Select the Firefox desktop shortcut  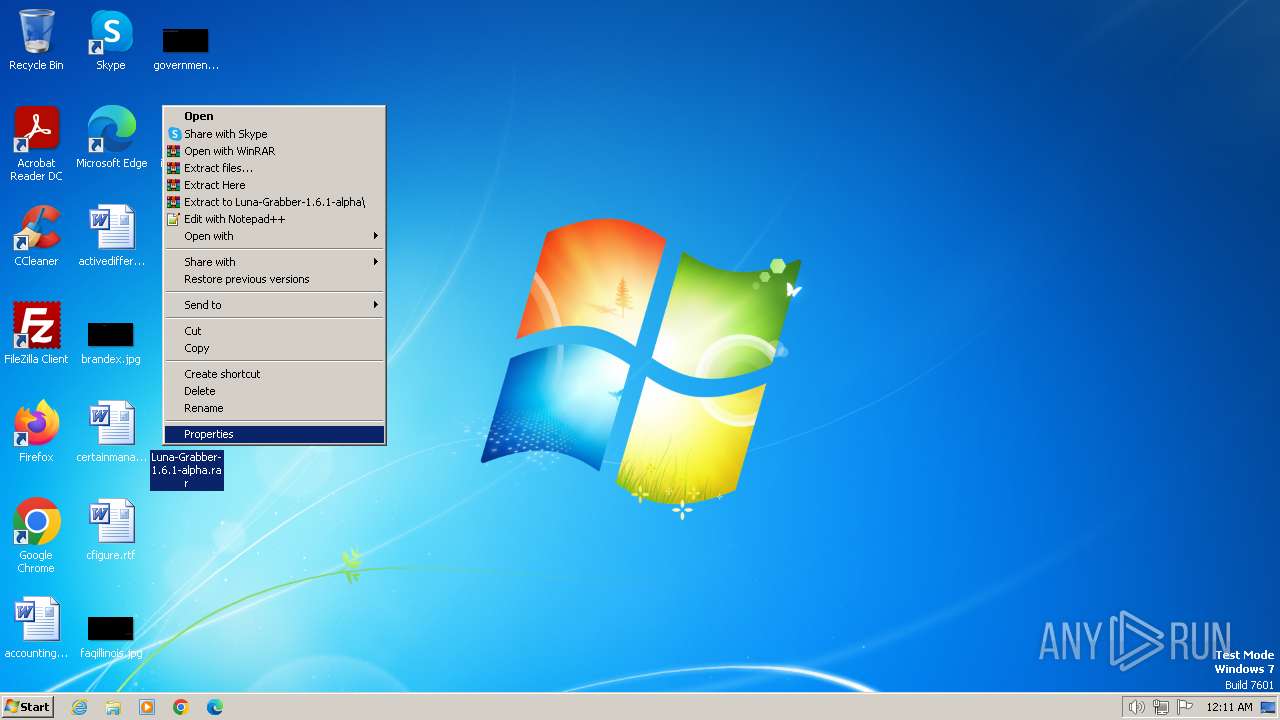click(36, 431)
